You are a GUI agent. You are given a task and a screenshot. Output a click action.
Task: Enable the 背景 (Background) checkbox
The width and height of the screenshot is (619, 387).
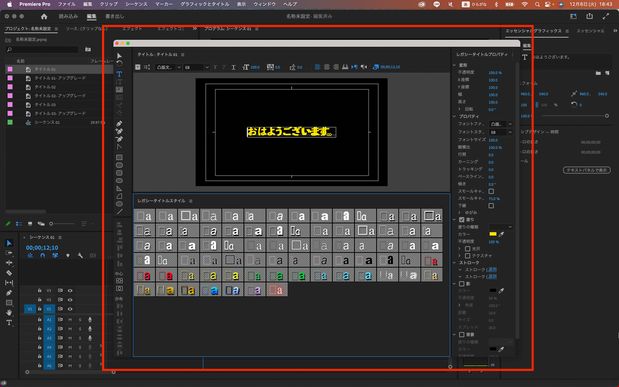pos(461,334)
